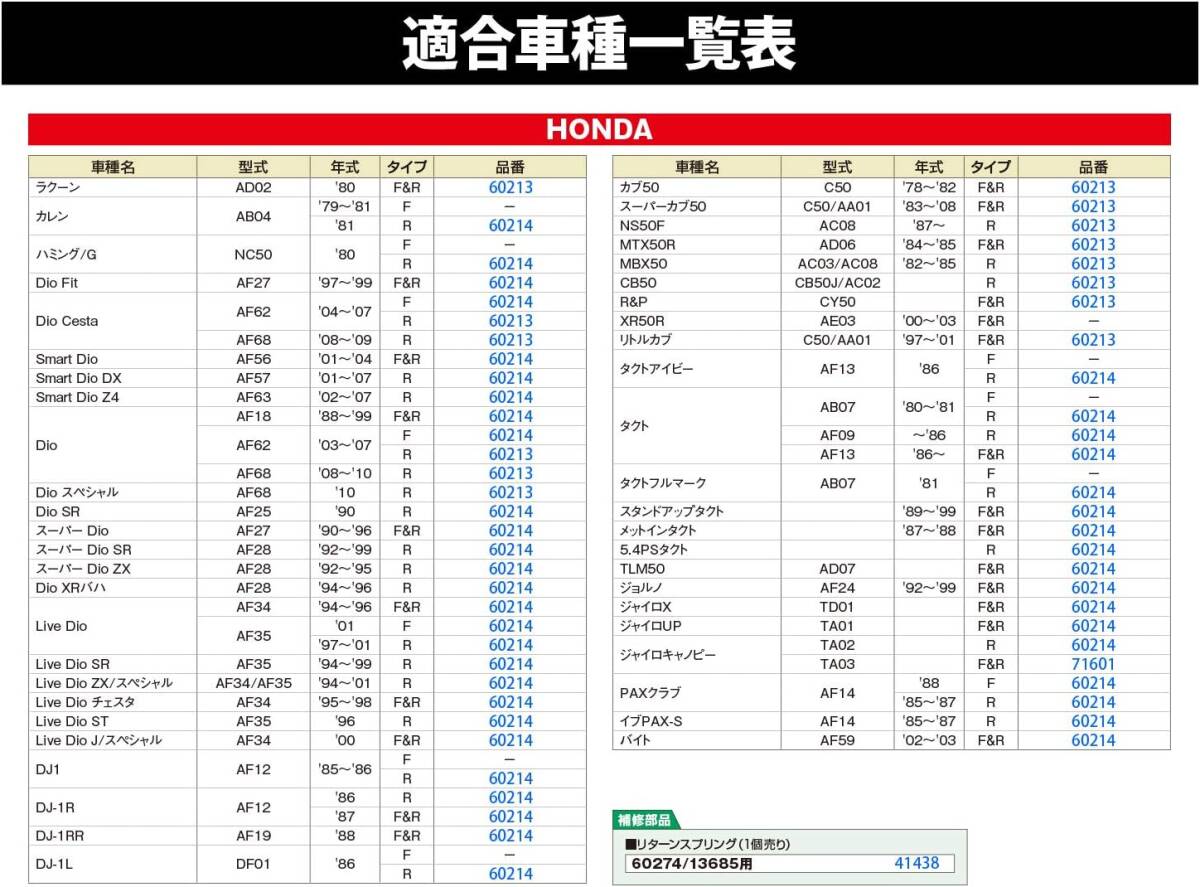This screenshot has width=1200, height=887.
Task: Click the 'Dio XRバハ' model name
Action: 70,588
